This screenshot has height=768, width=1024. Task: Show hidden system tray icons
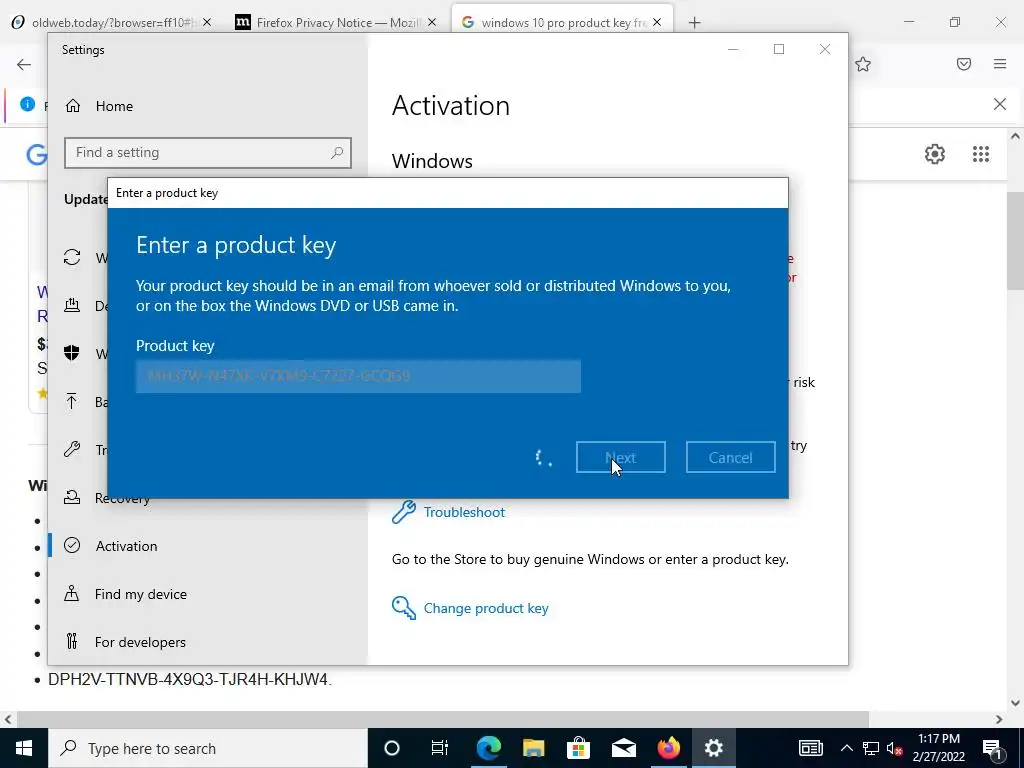coord(846,748)
